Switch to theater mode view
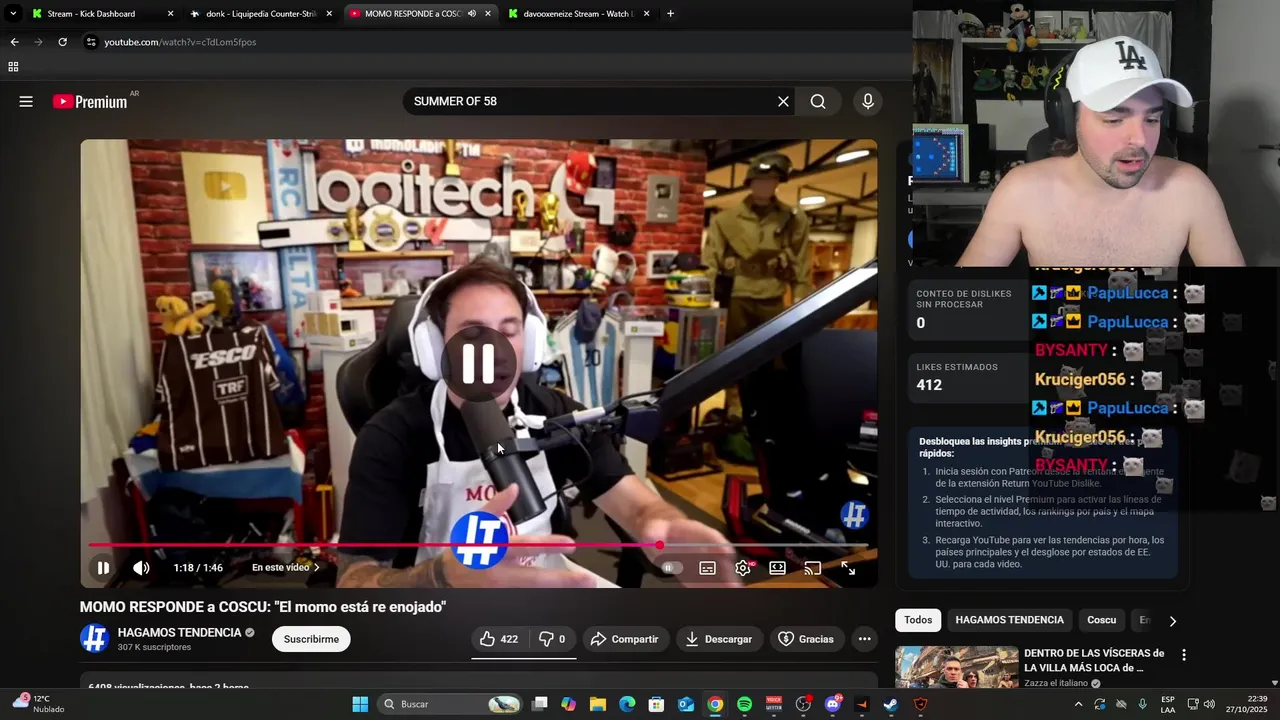1280x720 pixels. point(777,568)
